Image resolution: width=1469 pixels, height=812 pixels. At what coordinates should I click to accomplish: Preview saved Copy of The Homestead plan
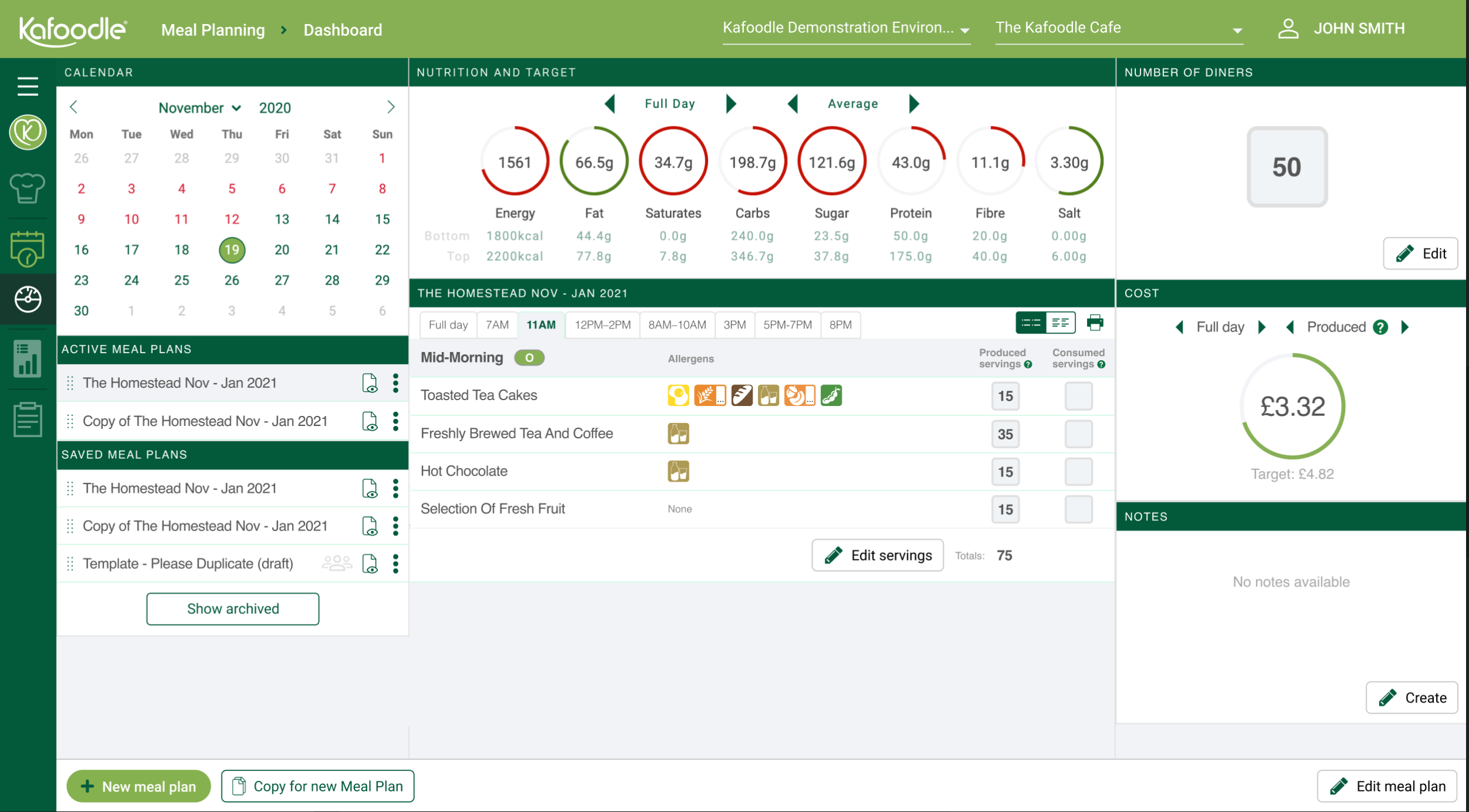(x=370, y=526)
